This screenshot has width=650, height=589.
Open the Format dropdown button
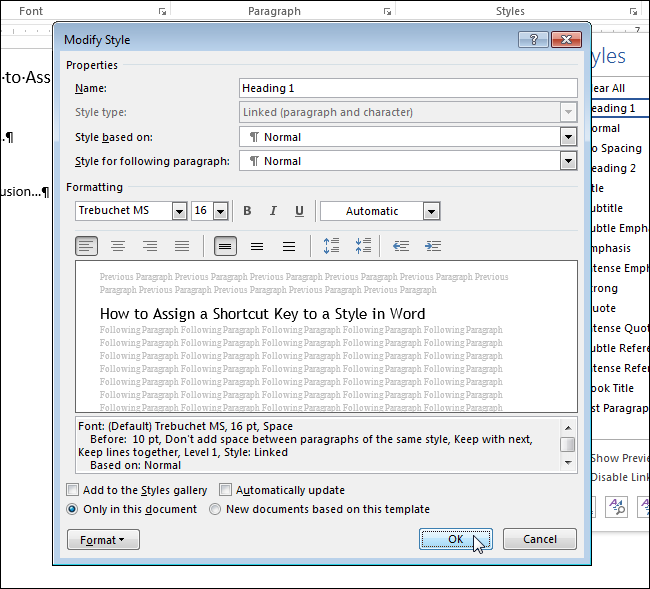pyautogui.click(x=103, y=540)
